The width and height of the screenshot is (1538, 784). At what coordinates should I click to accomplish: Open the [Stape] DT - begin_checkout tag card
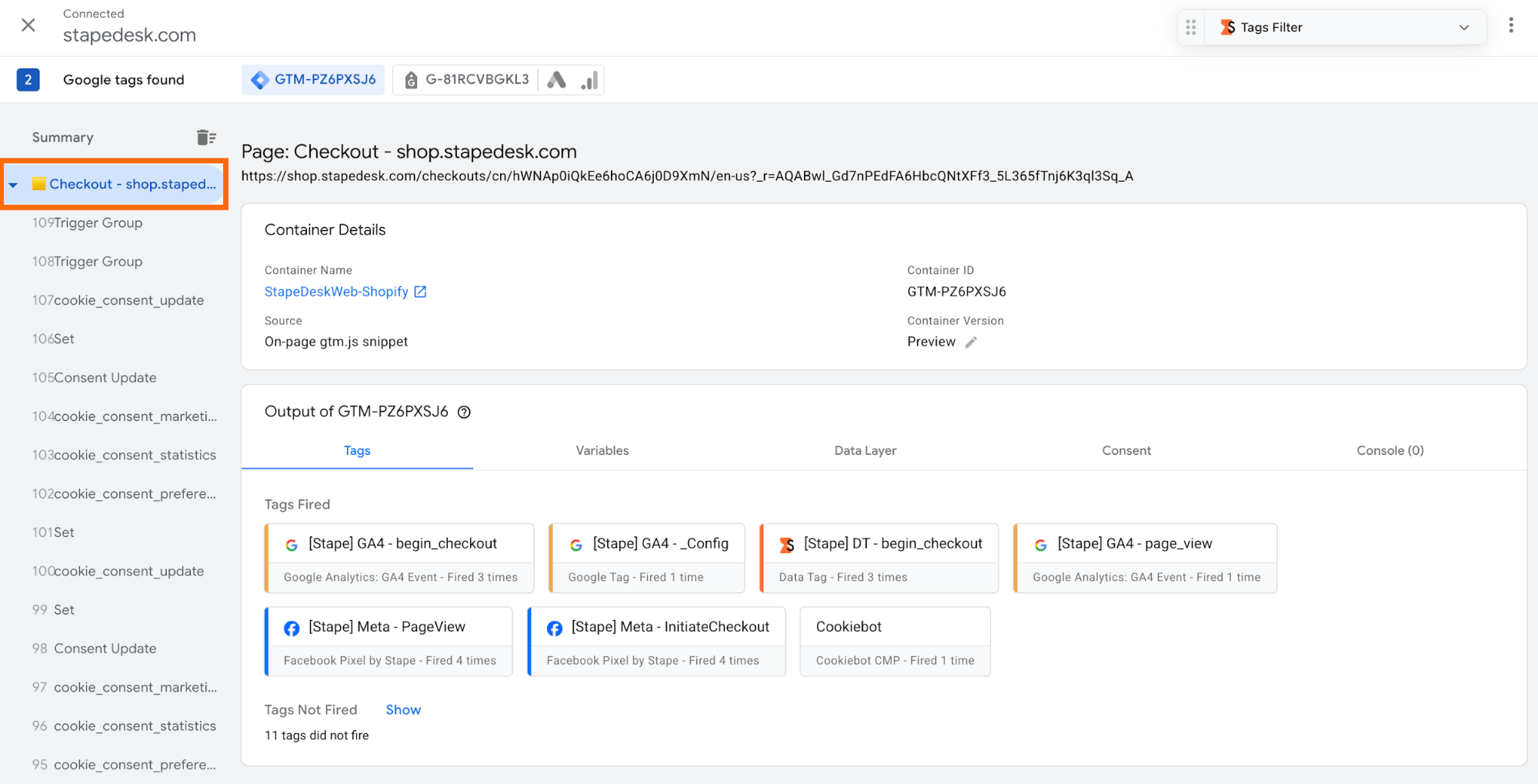click(879, 559)
